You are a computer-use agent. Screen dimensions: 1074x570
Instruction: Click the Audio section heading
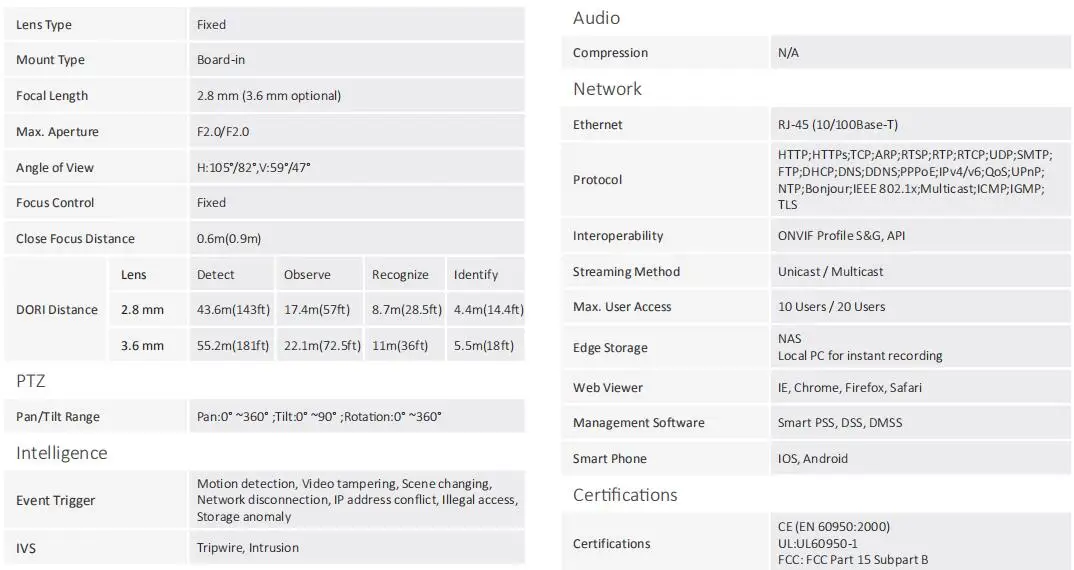[x=597, y=18]
